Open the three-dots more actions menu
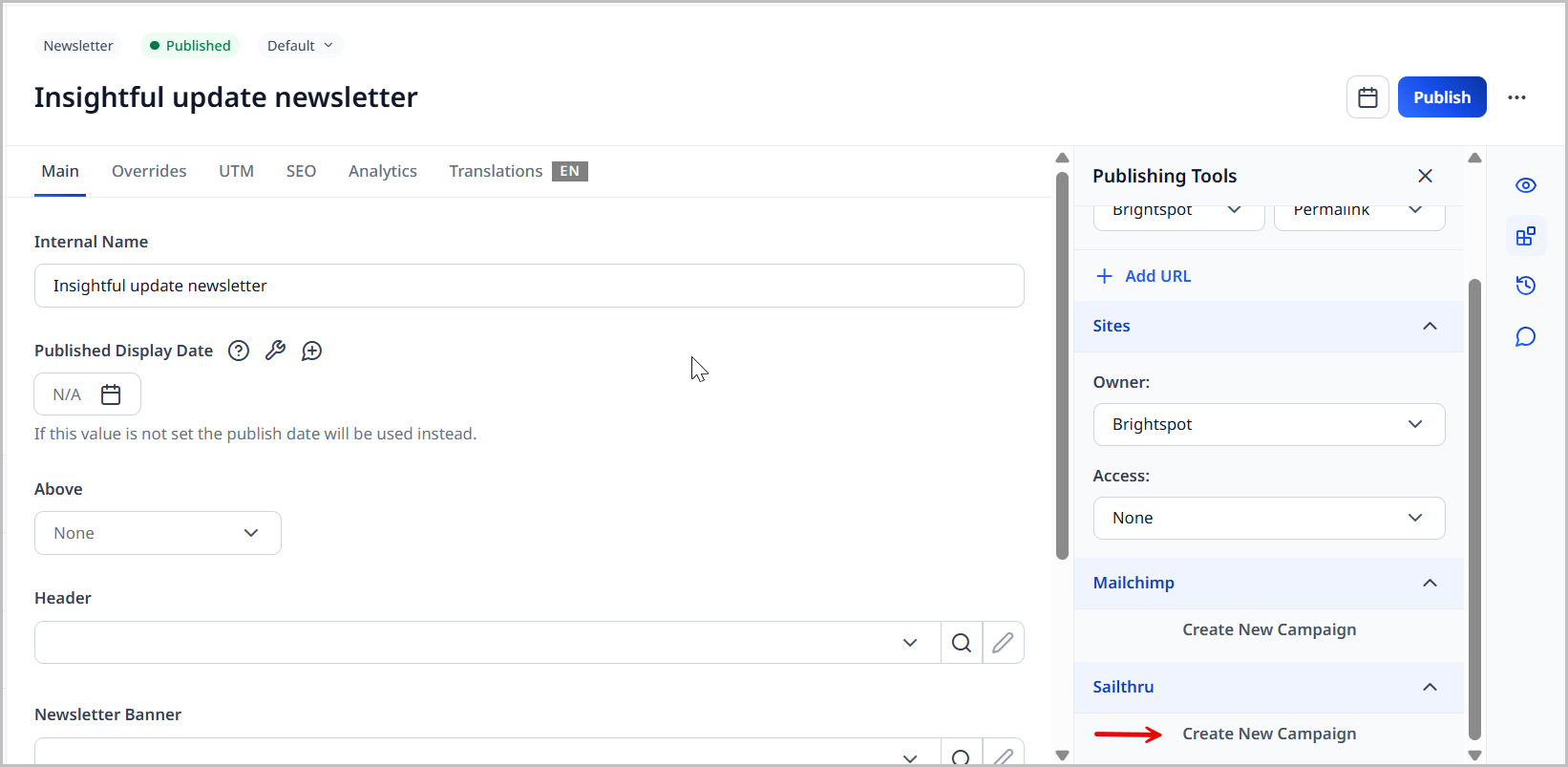This screenshot has height=767, width=1568. click(1516, 97)
